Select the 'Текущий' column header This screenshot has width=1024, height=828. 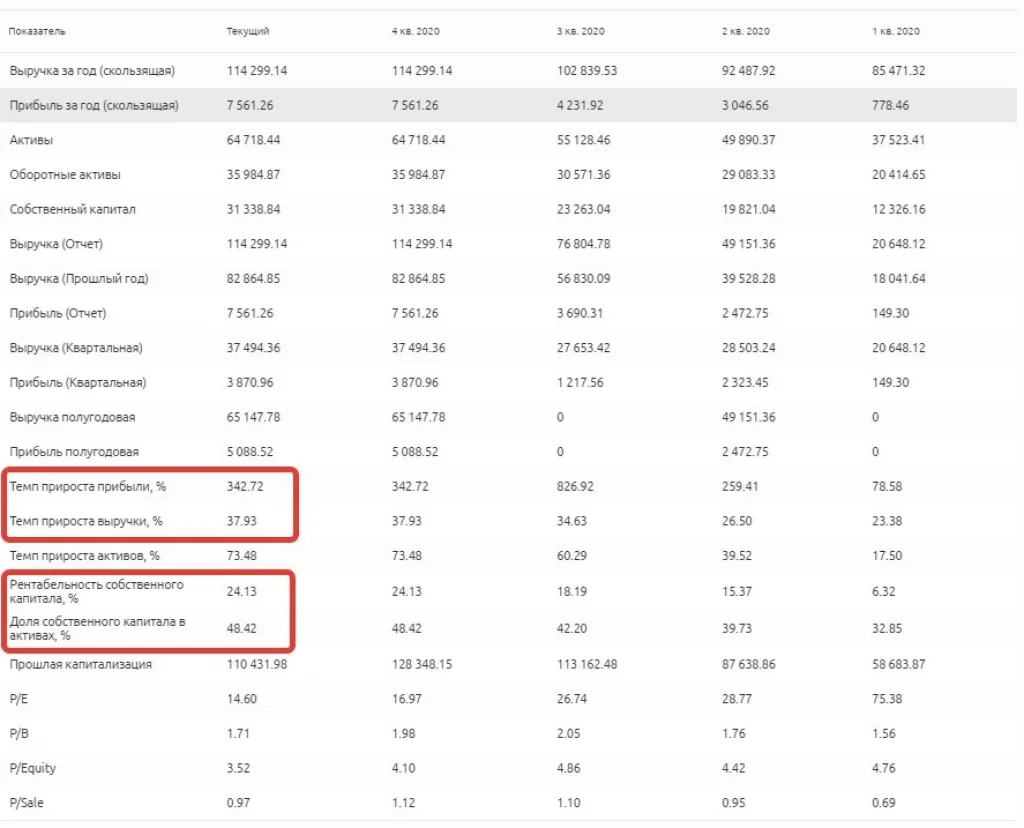tap(248, 31)
